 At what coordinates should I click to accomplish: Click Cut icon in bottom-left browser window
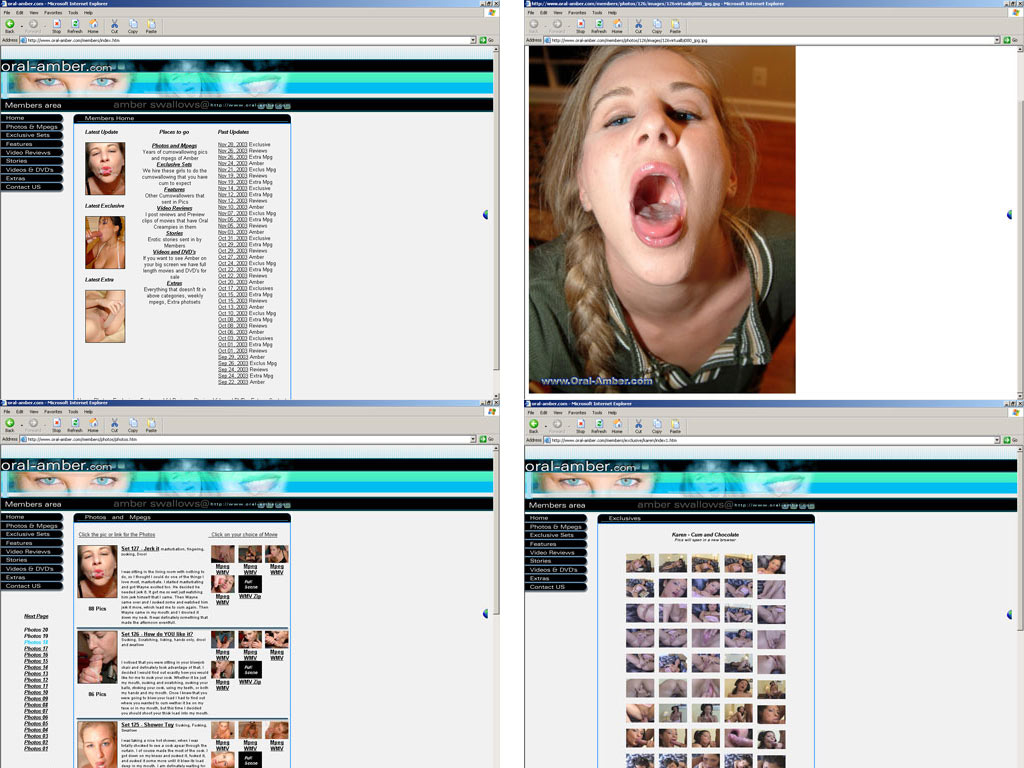pos(114,424)
